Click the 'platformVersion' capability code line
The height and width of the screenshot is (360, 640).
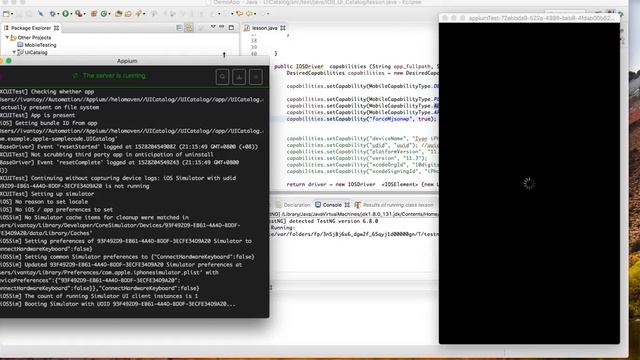(x=362, y=151)
